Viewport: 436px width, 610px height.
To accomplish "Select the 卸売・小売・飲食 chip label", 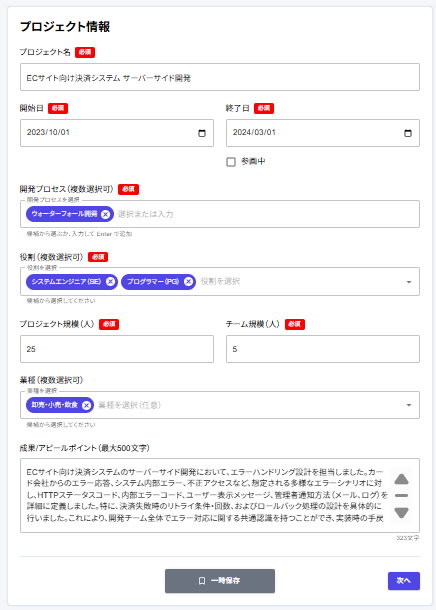I will pyautogui.click(x=54, y=405).
